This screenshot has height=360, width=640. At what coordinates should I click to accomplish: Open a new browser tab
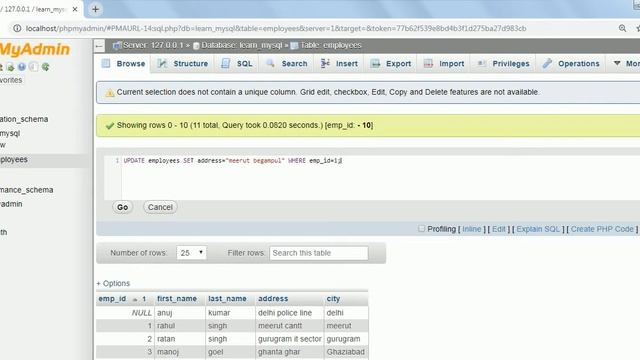click(x=95, y=9)
